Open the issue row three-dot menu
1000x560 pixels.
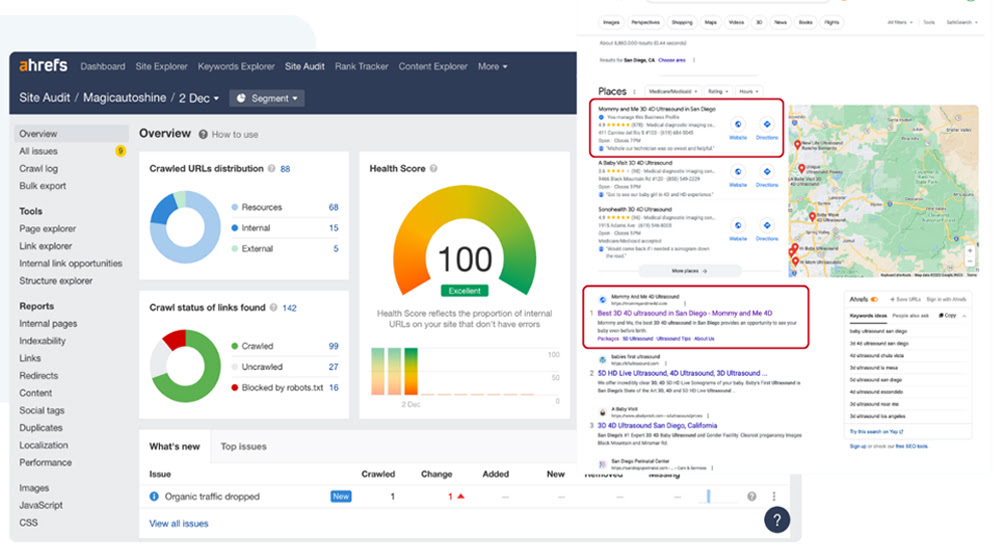[774, 496]
